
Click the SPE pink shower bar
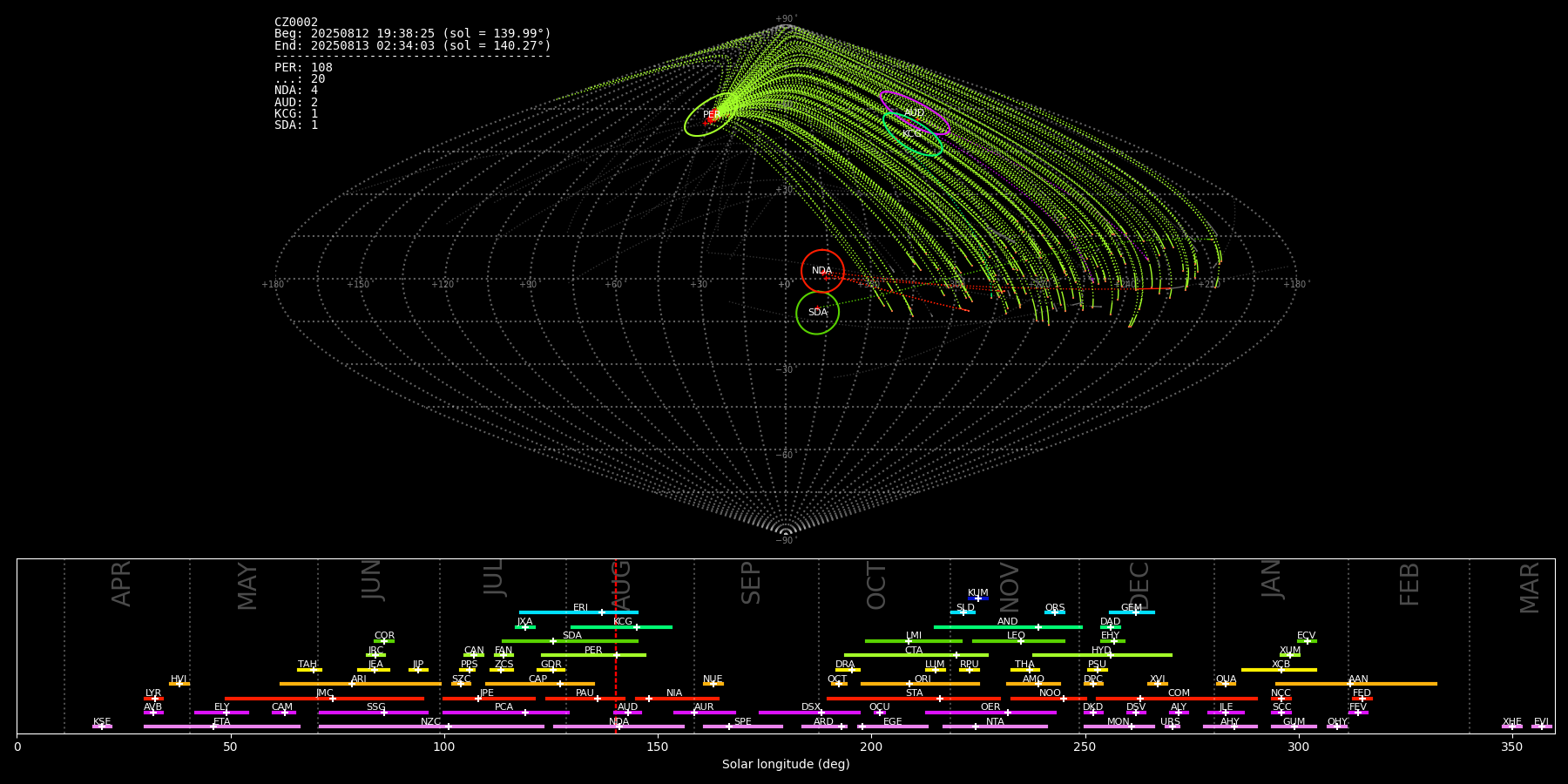[743, 727]
